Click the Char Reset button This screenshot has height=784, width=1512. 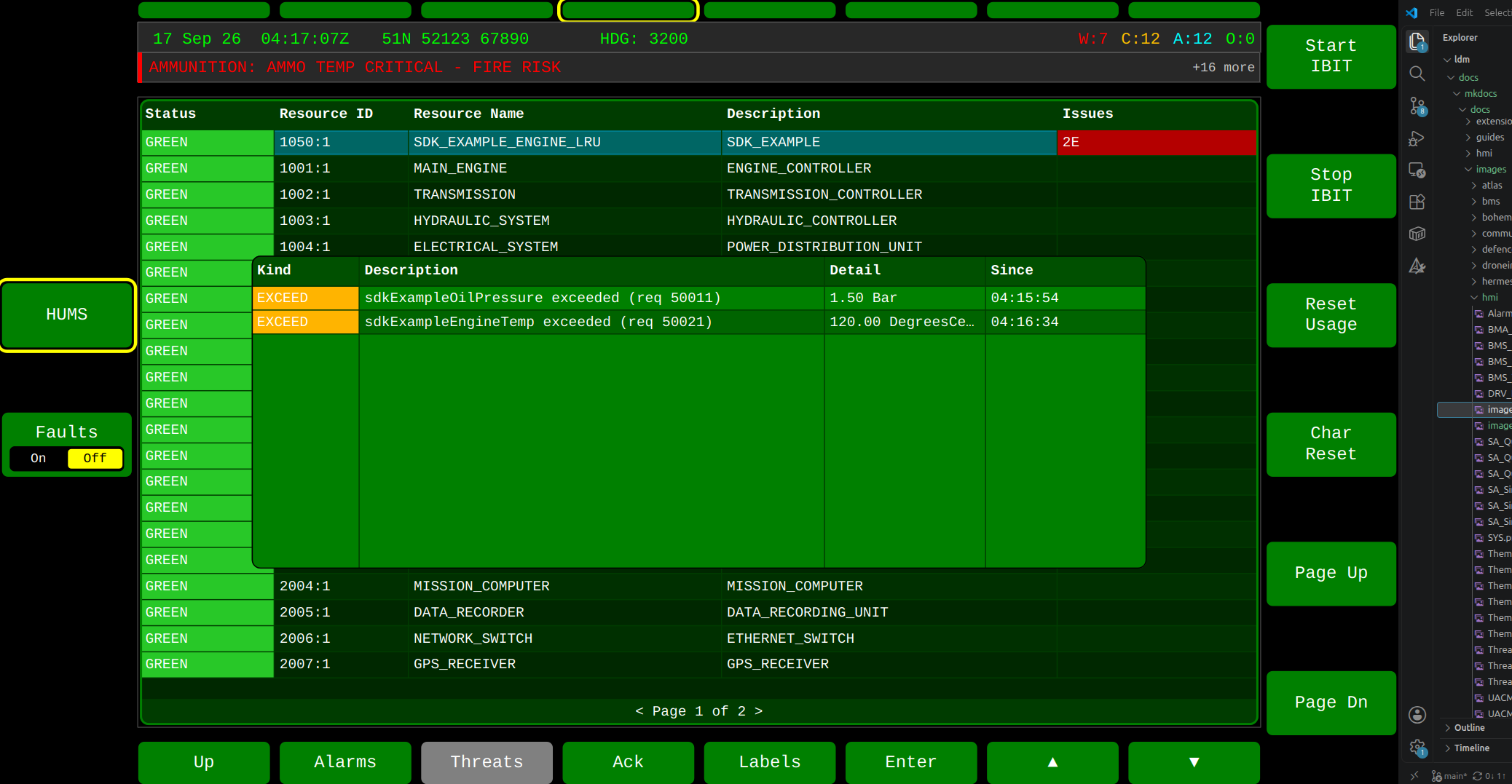pos(1331,444)
